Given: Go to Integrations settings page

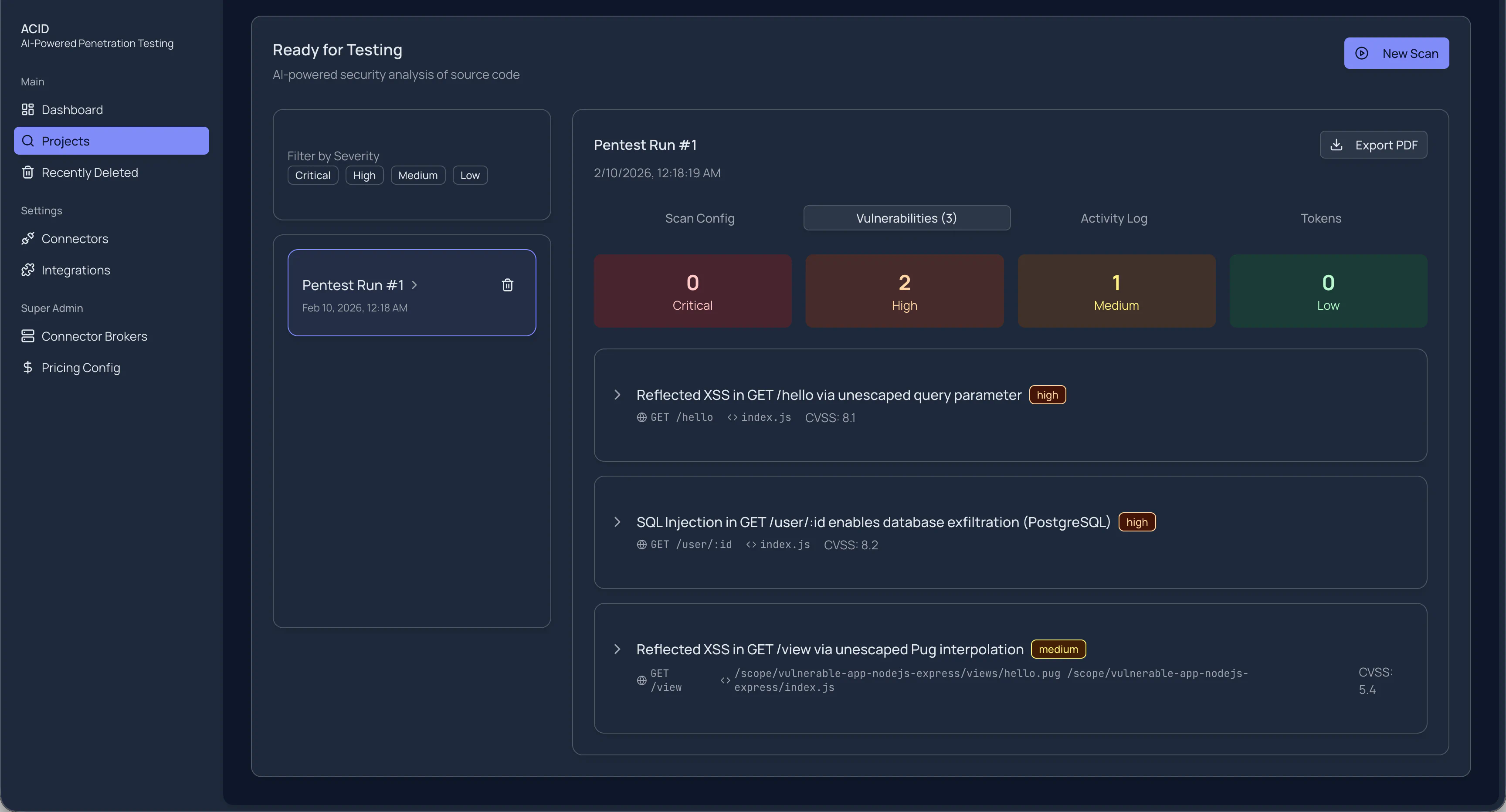Looking at the screenshot, I should (x=111, y=270).
